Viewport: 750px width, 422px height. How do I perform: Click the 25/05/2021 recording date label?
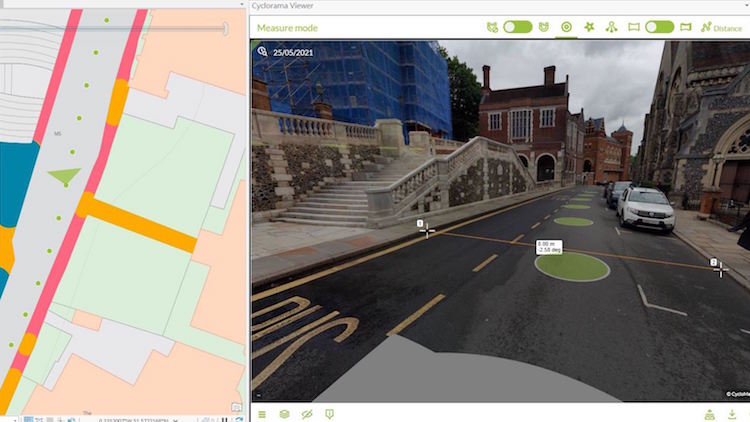pos(294,51)
